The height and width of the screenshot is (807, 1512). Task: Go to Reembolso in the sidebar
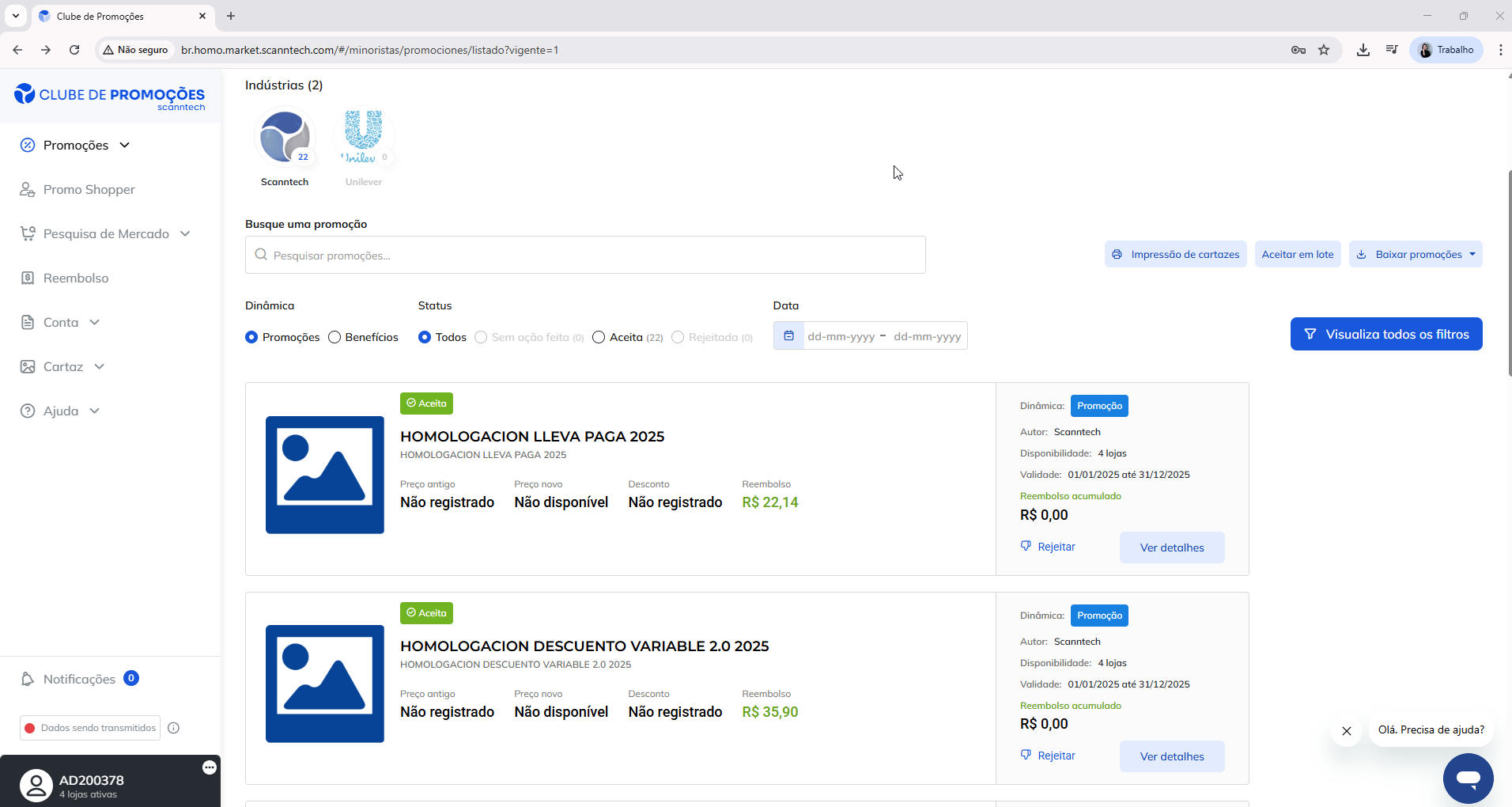pyautogui.click(x=76, y=278)
